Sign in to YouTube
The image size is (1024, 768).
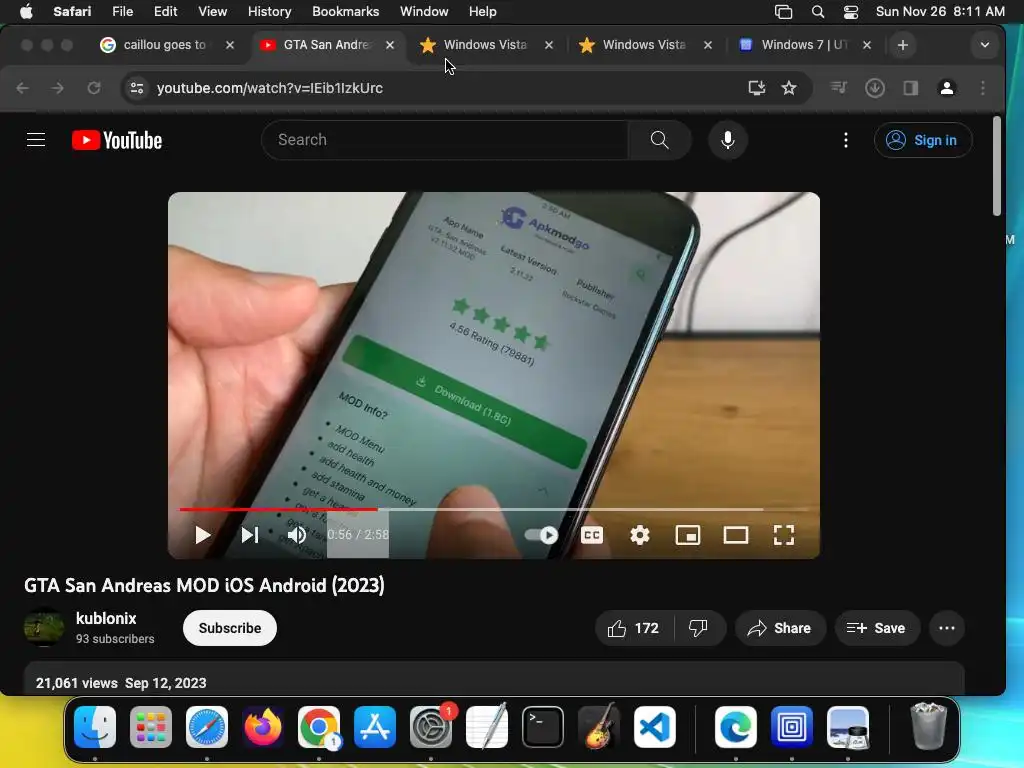[x=923, y=140]
